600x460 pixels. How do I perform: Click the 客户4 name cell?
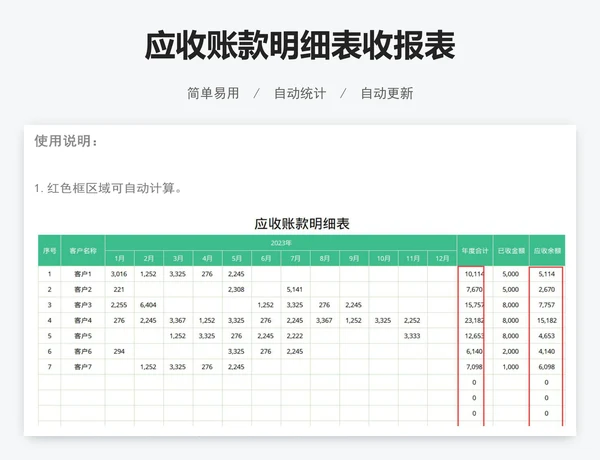point(83,320)
